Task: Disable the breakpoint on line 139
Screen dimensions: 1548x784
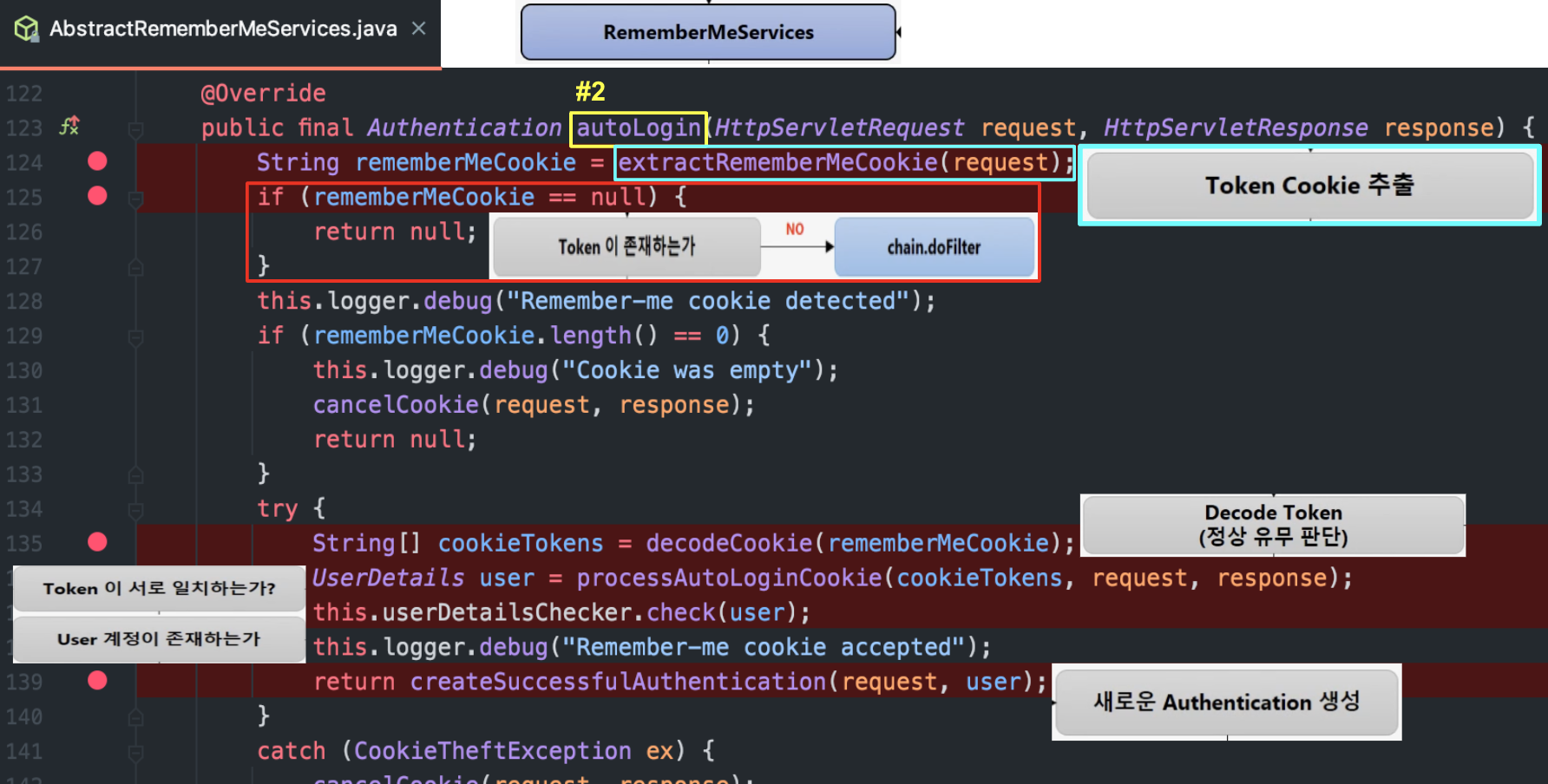Action: coord(97,681)
